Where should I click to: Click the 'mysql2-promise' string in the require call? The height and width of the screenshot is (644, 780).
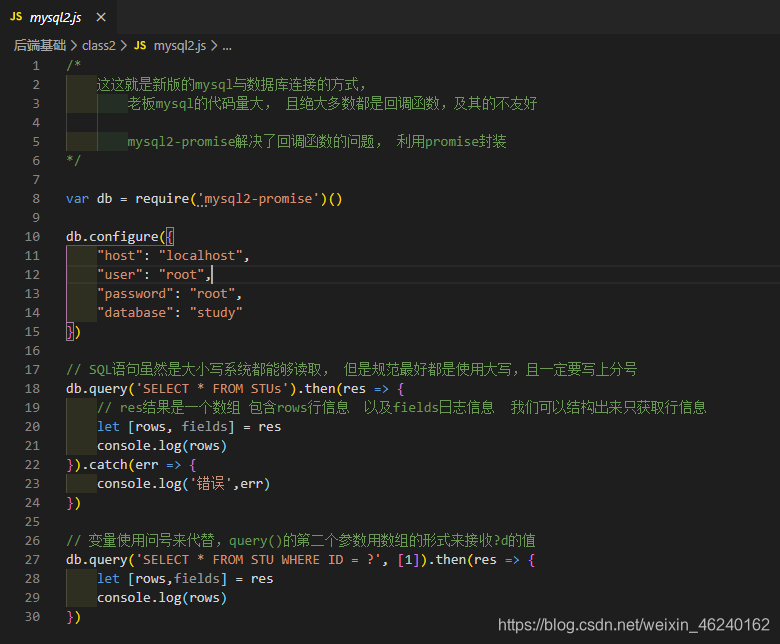tap(259, 199)
